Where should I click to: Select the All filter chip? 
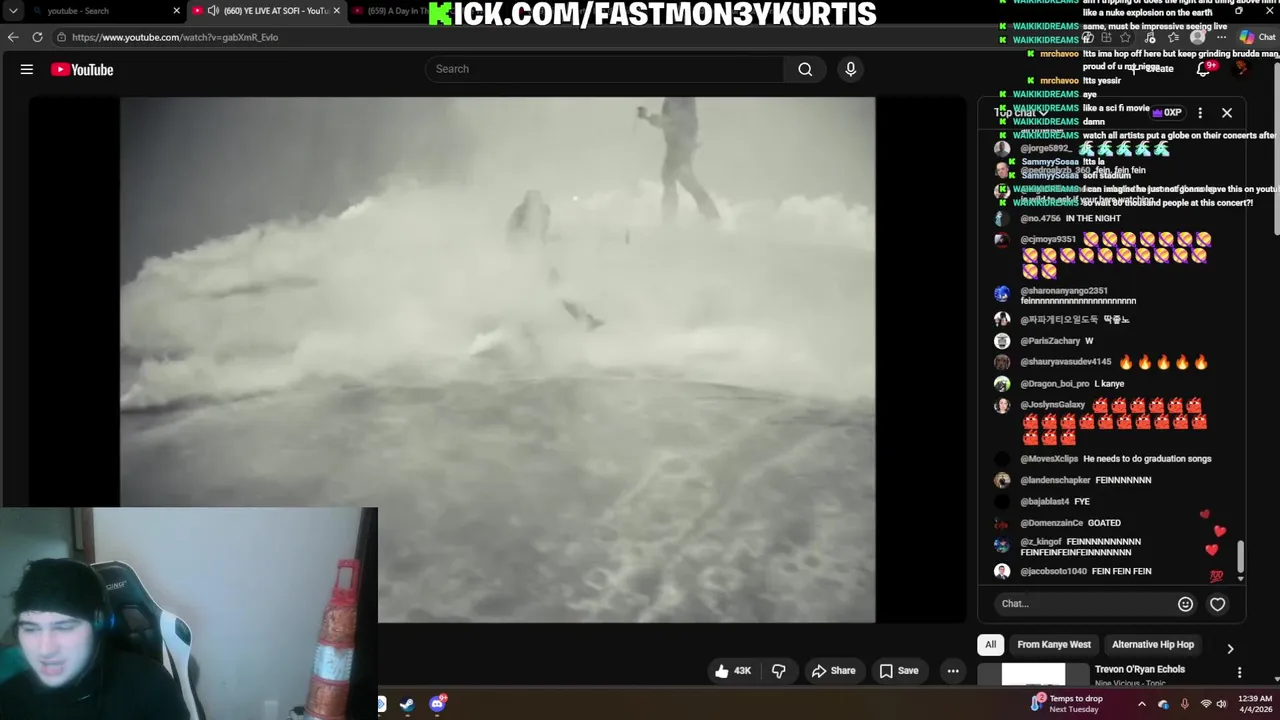pyautogui.click(x=990, y=645)
